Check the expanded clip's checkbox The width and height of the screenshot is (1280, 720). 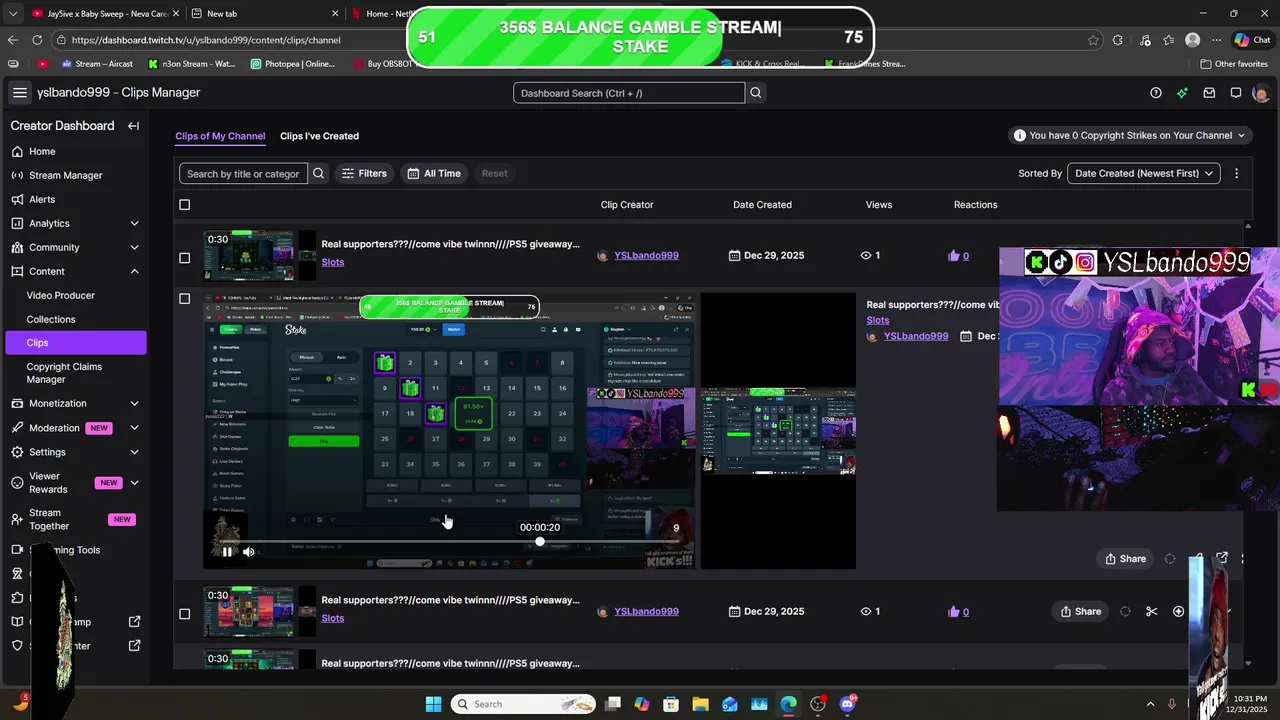[x=184, y=299]
